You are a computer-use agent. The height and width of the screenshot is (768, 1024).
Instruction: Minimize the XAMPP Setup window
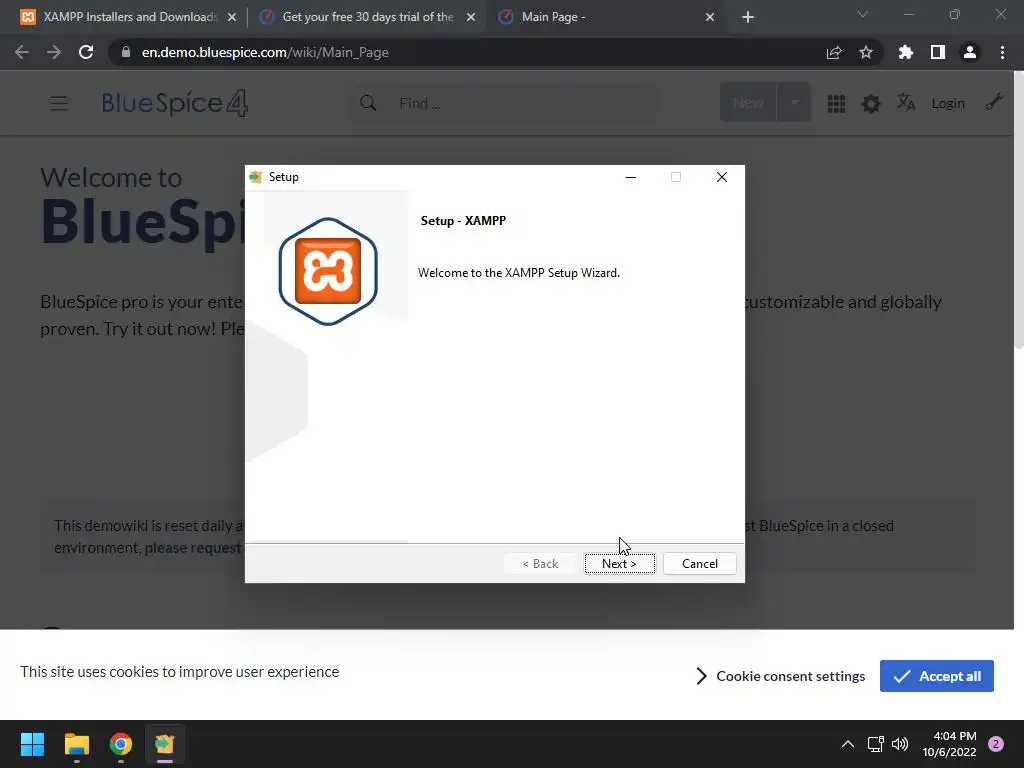tap(631, 177)
